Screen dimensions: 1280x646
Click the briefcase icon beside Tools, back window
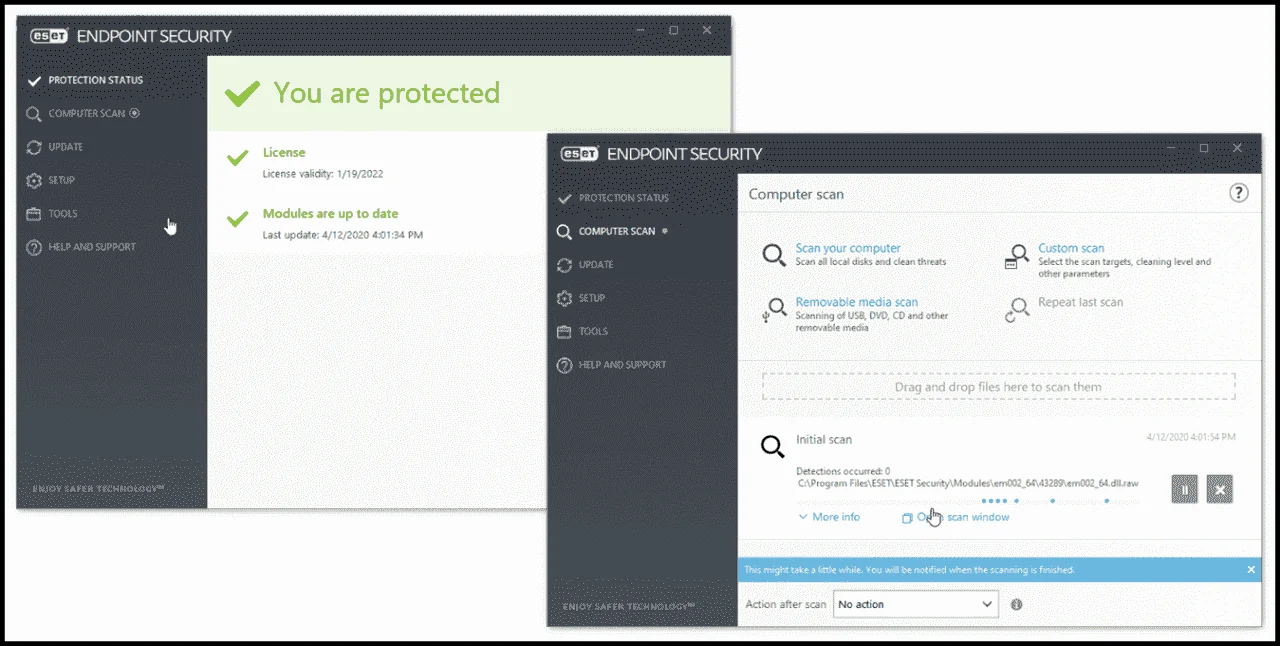(x=34, y=214)
